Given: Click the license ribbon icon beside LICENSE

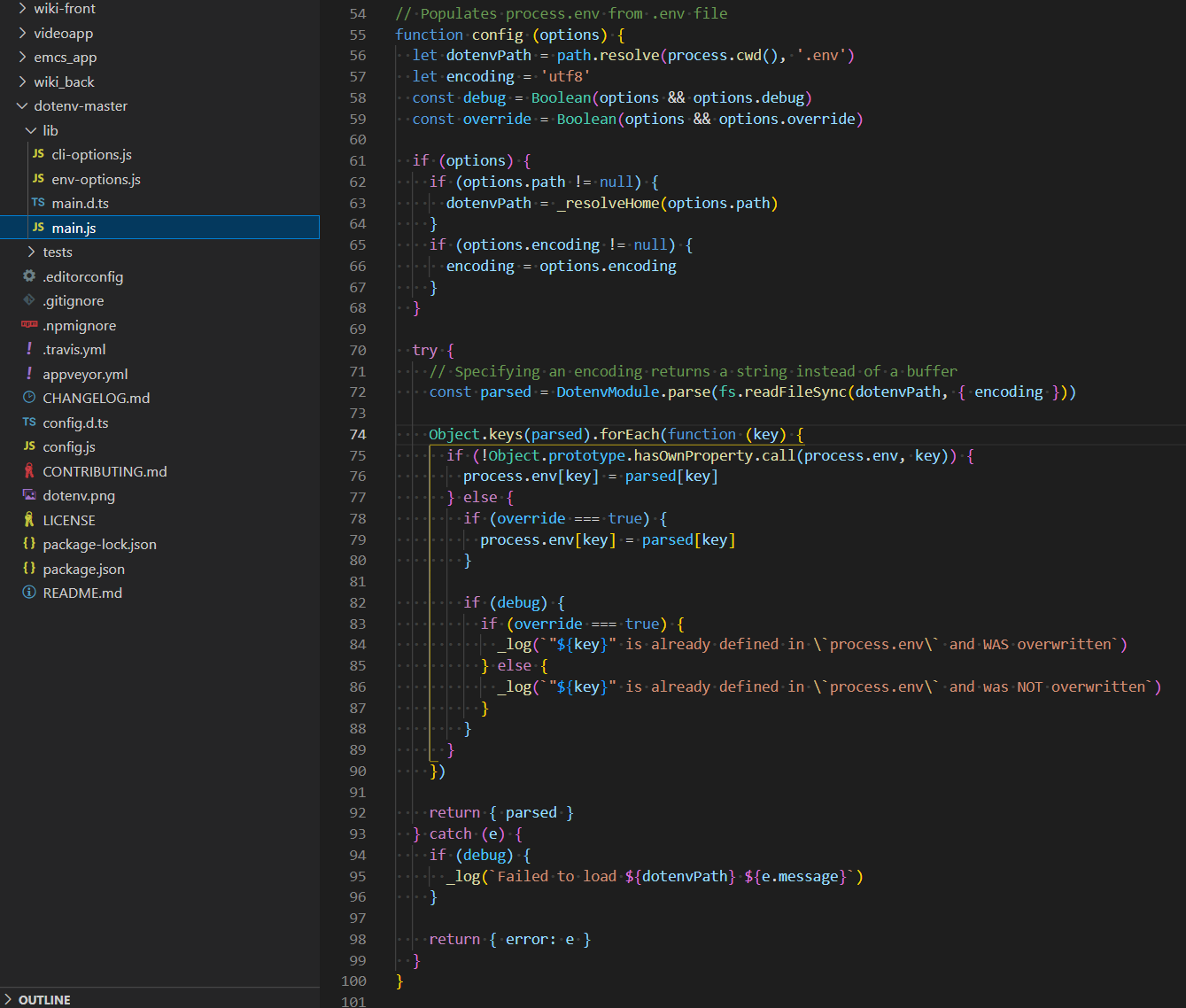Looking at the screenshot, I should (29, 520).
